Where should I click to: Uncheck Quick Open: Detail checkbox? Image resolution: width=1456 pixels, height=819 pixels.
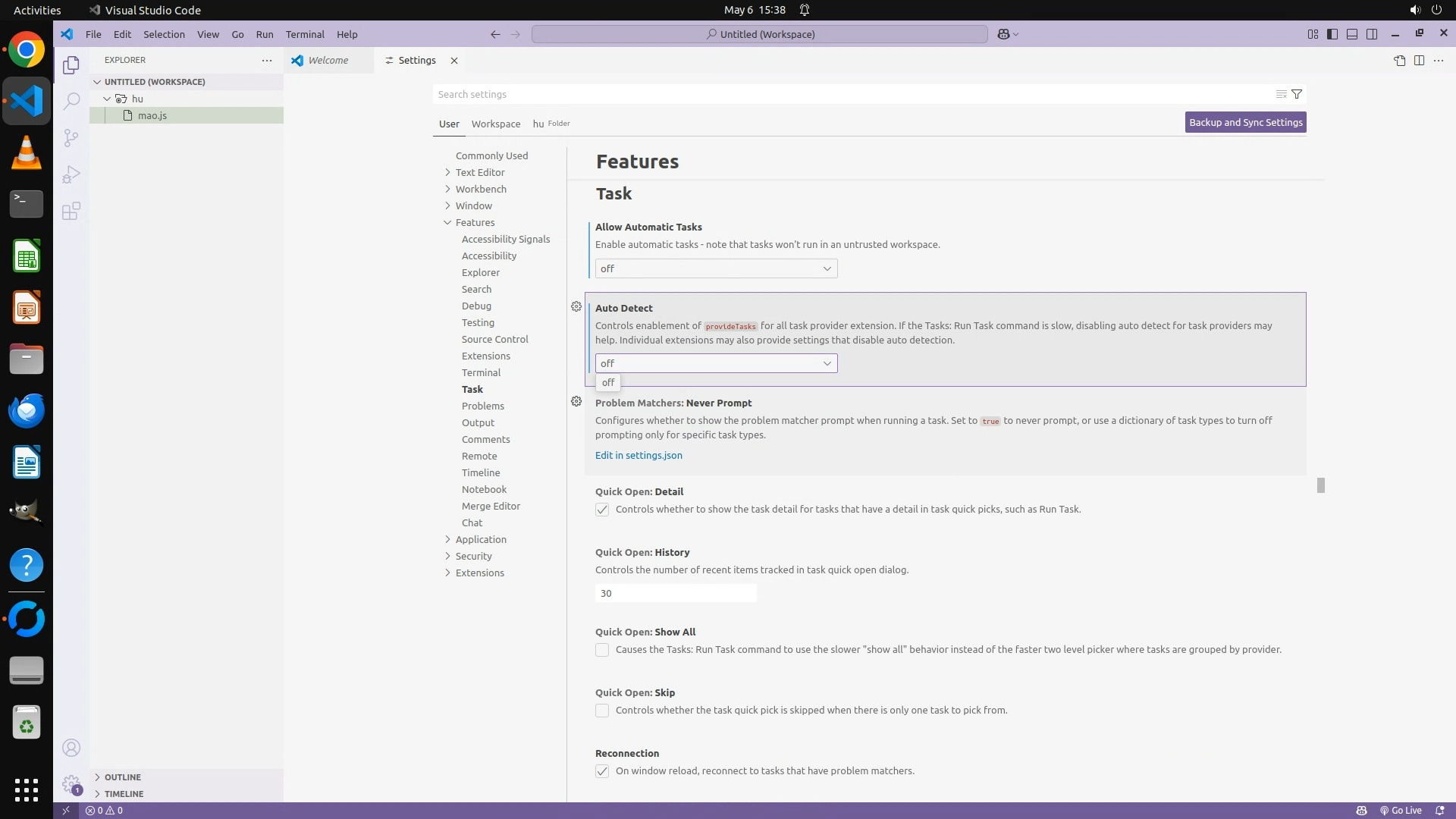602,510
